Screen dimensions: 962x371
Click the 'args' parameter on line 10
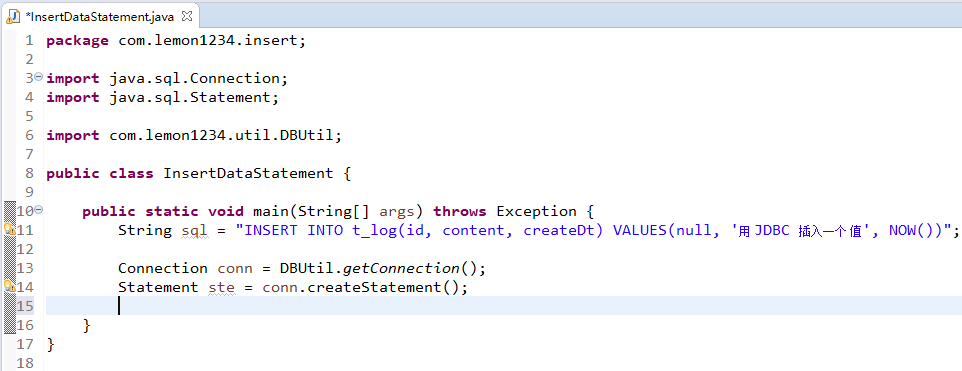coord(397,212)
